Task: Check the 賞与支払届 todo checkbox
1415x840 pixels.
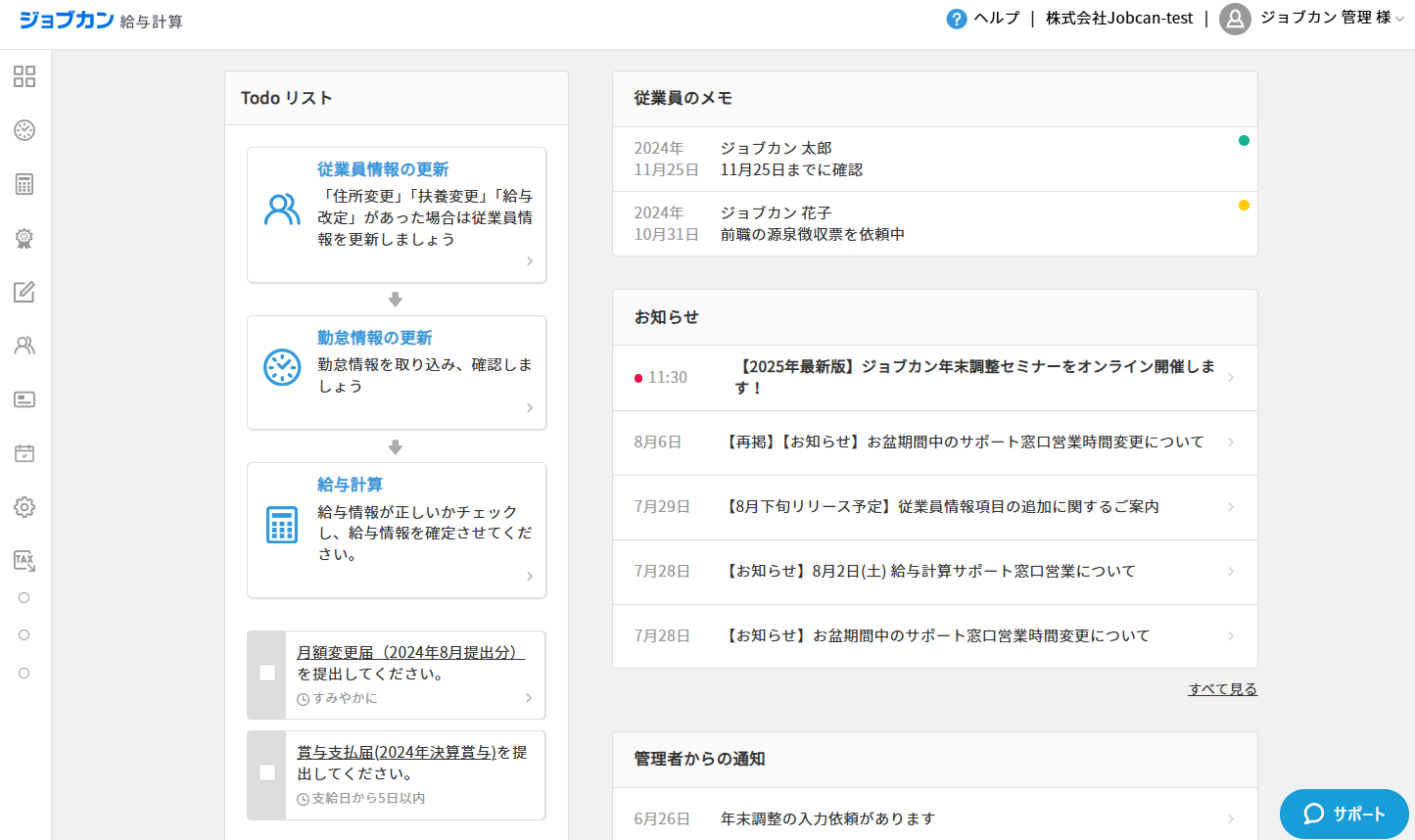Action: [267, 772]
